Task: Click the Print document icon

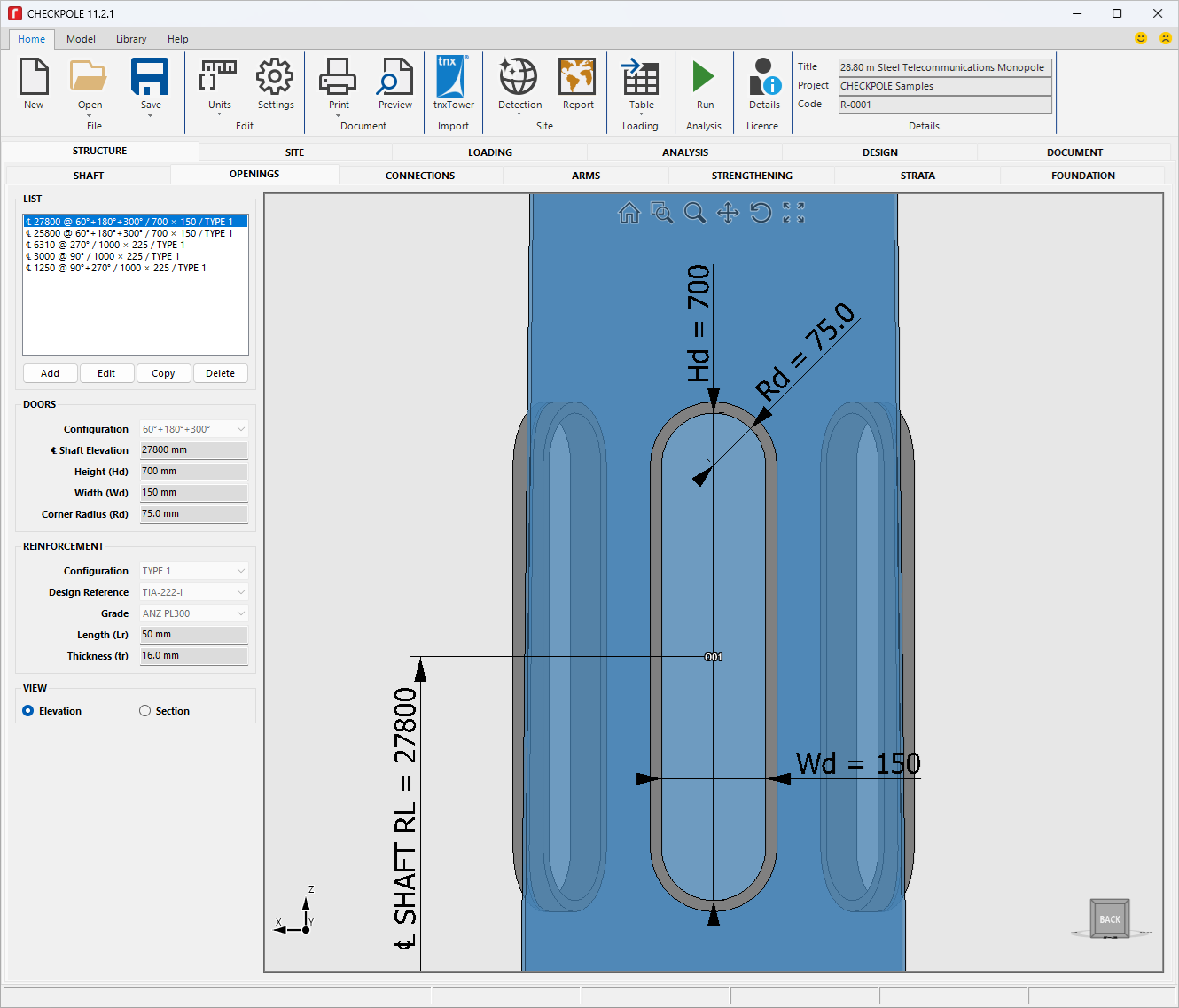Action: [x=338, y=76]
